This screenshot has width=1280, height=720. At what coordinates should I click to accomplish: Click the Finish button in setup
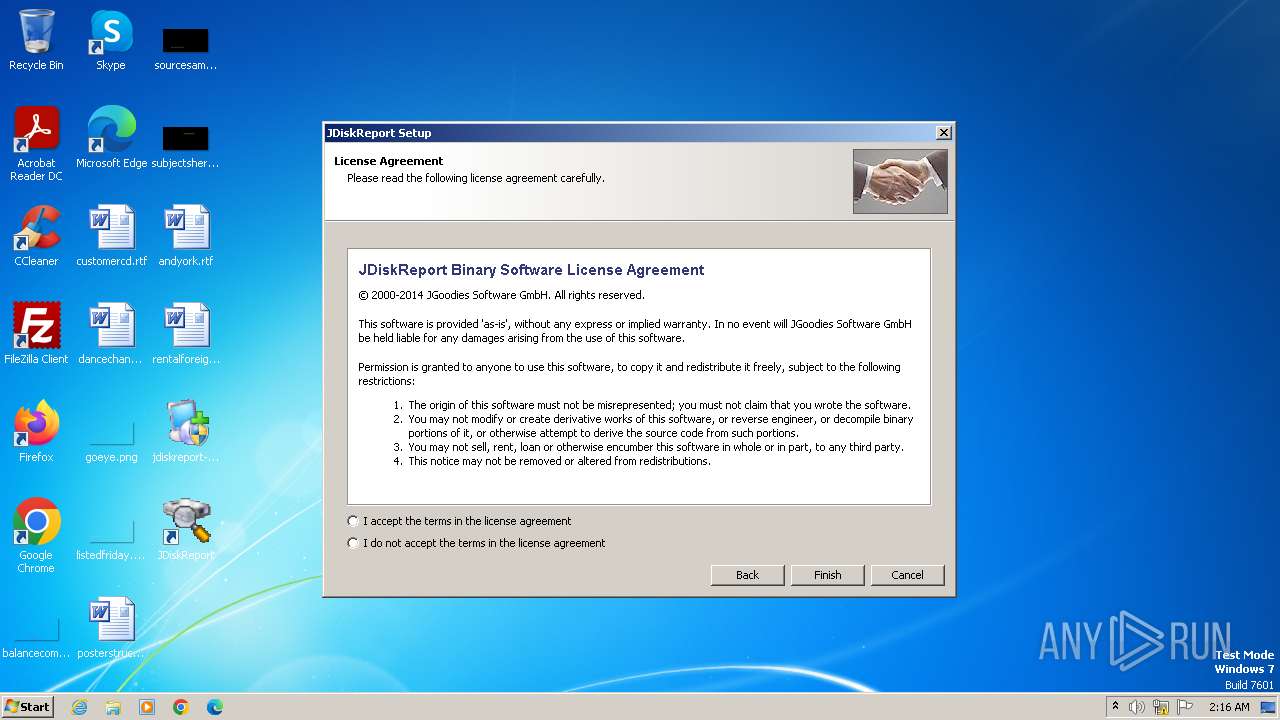827,575
